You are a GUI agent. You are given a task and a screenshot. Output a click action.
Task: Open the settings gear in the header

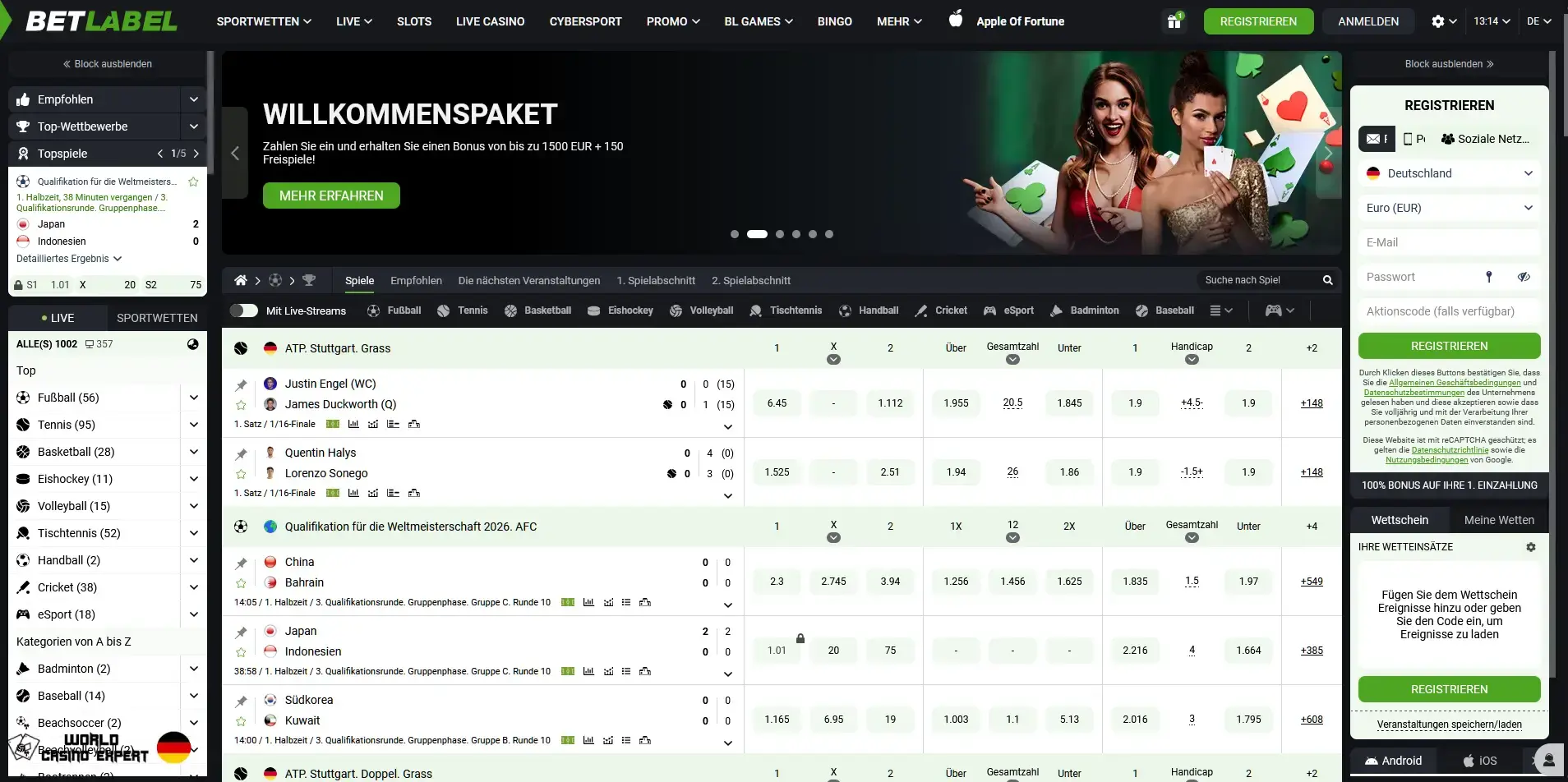coord(1437,21)
